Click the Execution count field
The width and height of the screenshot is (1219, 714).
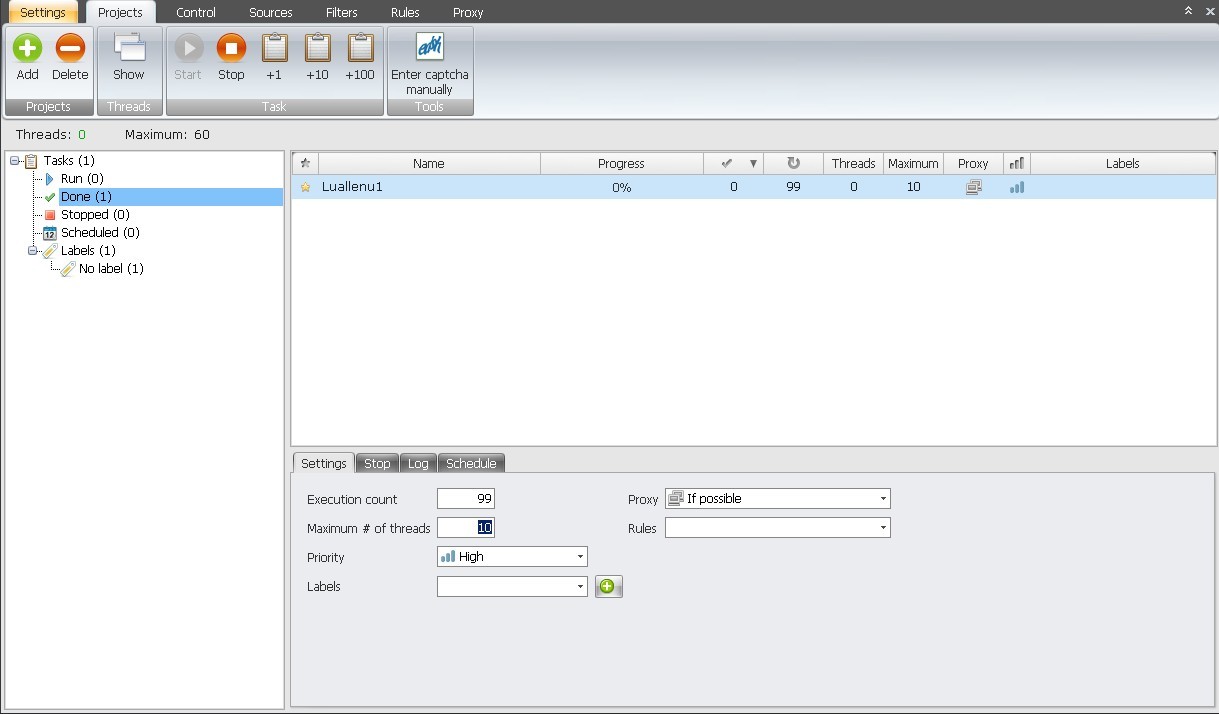(x=466, y=499)
